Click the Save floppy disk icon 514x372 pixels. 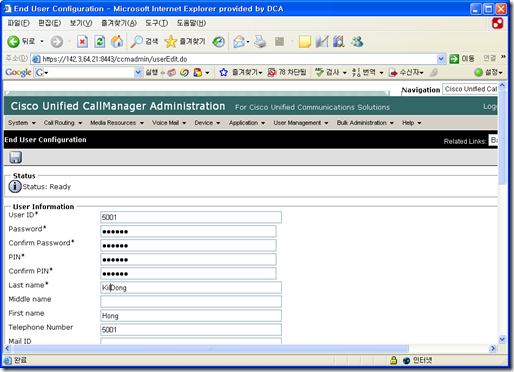(15, 157)
